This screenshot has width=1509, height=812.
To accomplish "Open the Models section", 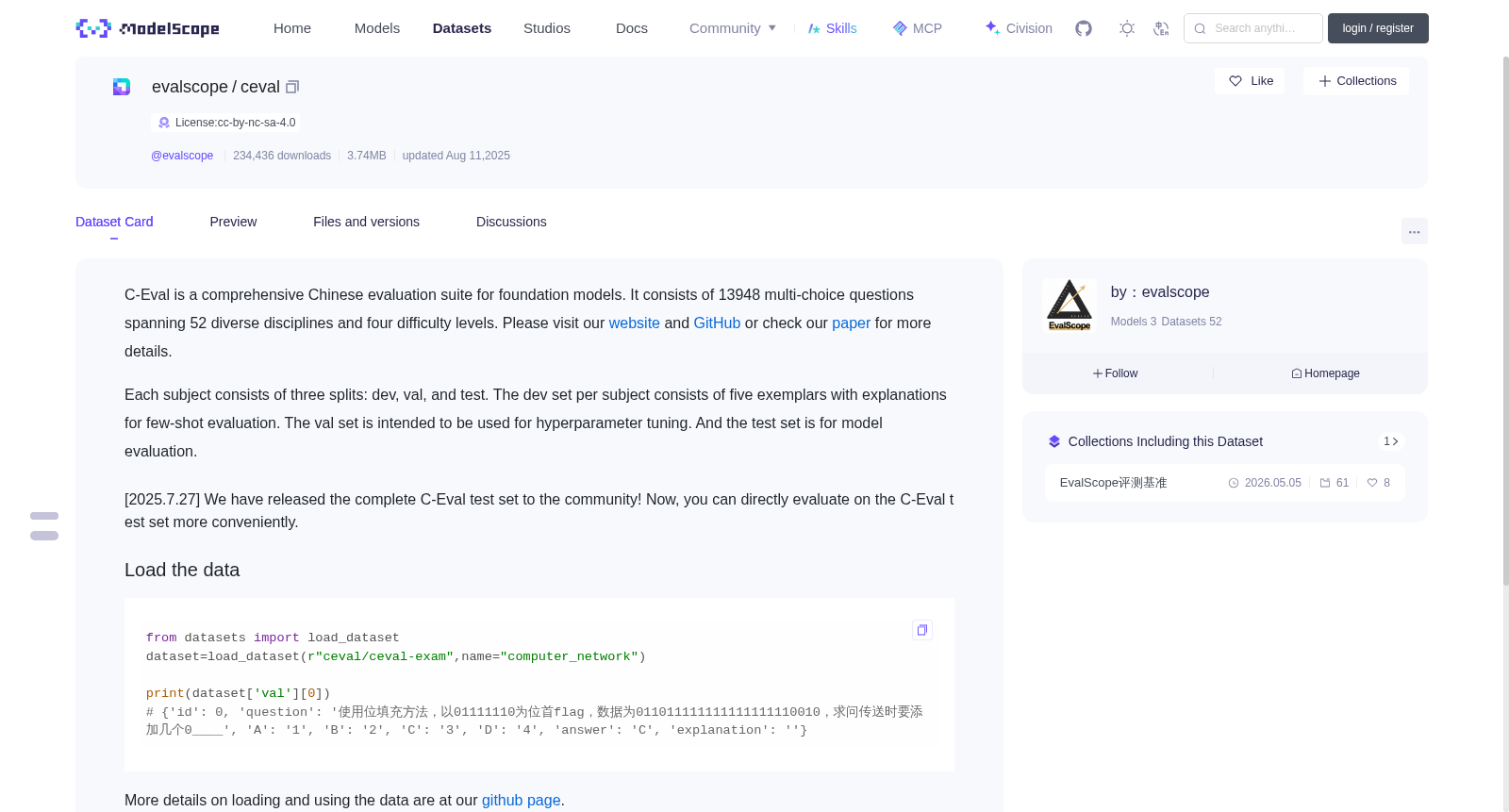I will (x=377, y=28).
